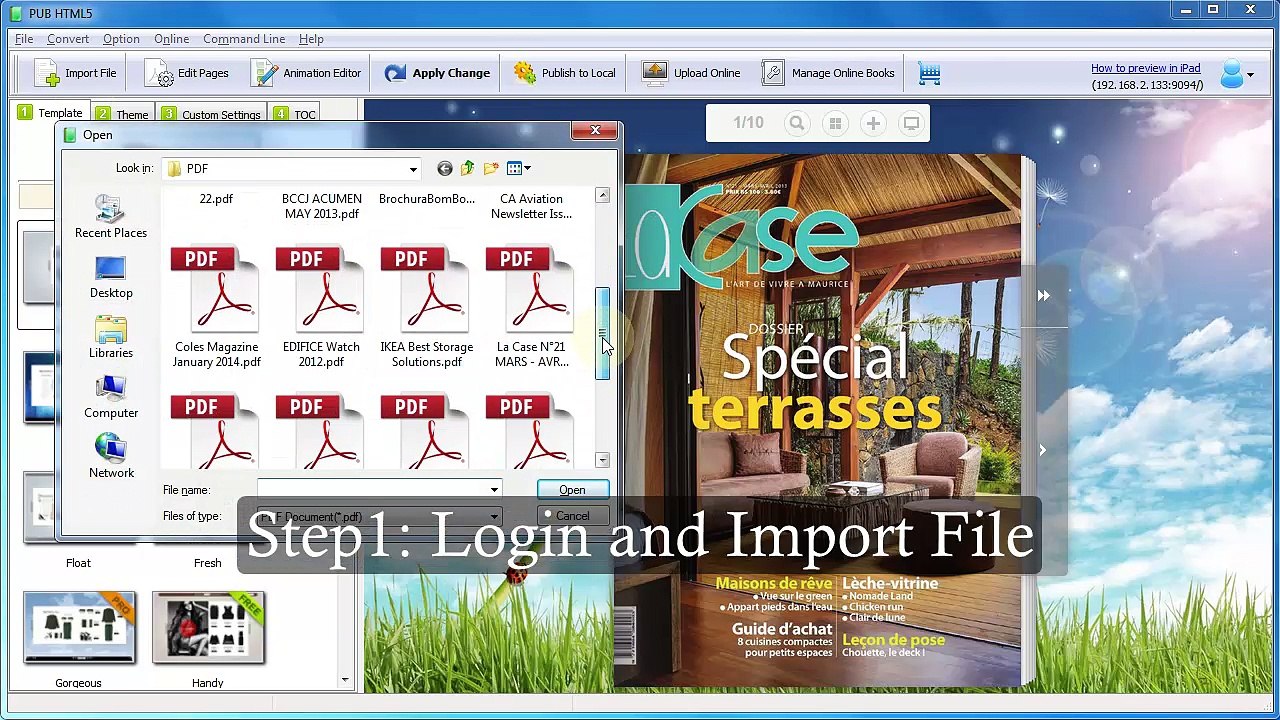
Task: Go up one folder level
Action: point(467,168)
